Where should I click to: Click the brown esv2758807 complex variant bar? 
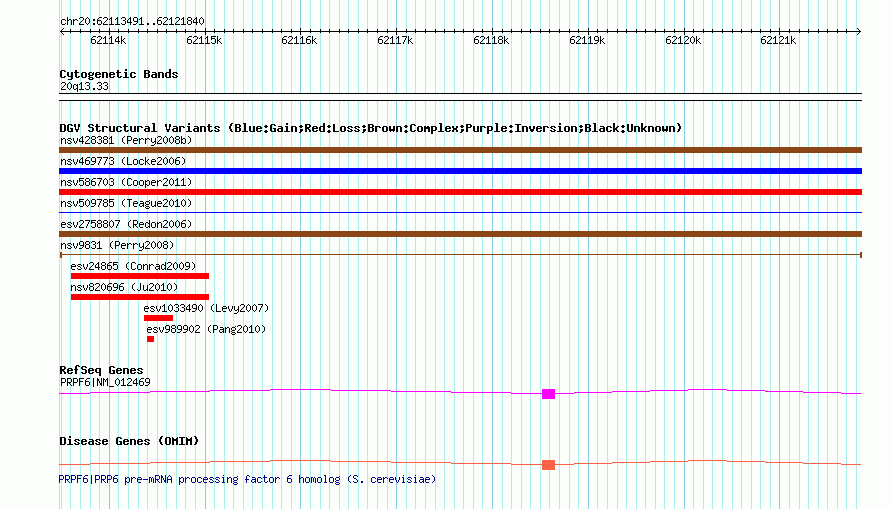tap(460, 234)
